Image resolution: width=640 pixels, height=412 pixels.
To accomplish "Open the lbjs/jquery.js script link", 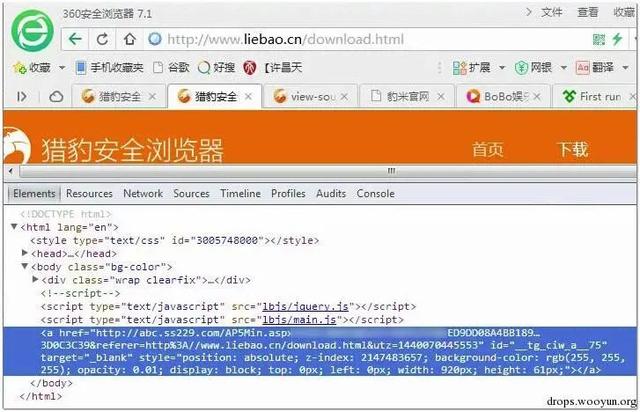I will point(305,307).
